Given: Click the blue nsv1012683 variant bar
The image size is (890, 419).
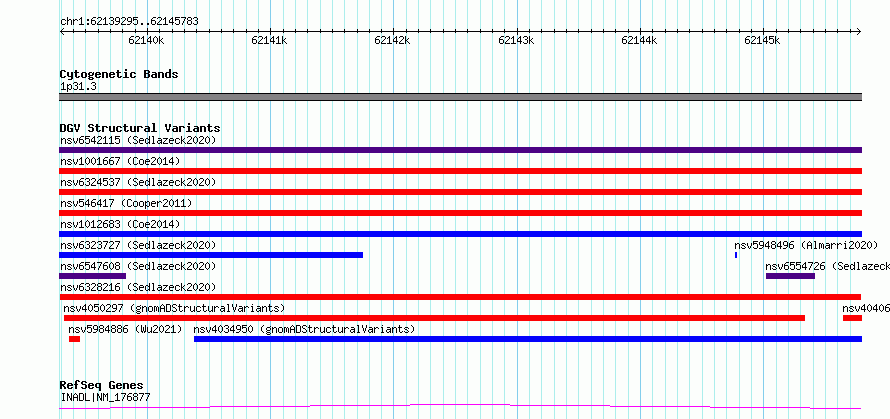Looking at the screenshot, I should 460,234.
